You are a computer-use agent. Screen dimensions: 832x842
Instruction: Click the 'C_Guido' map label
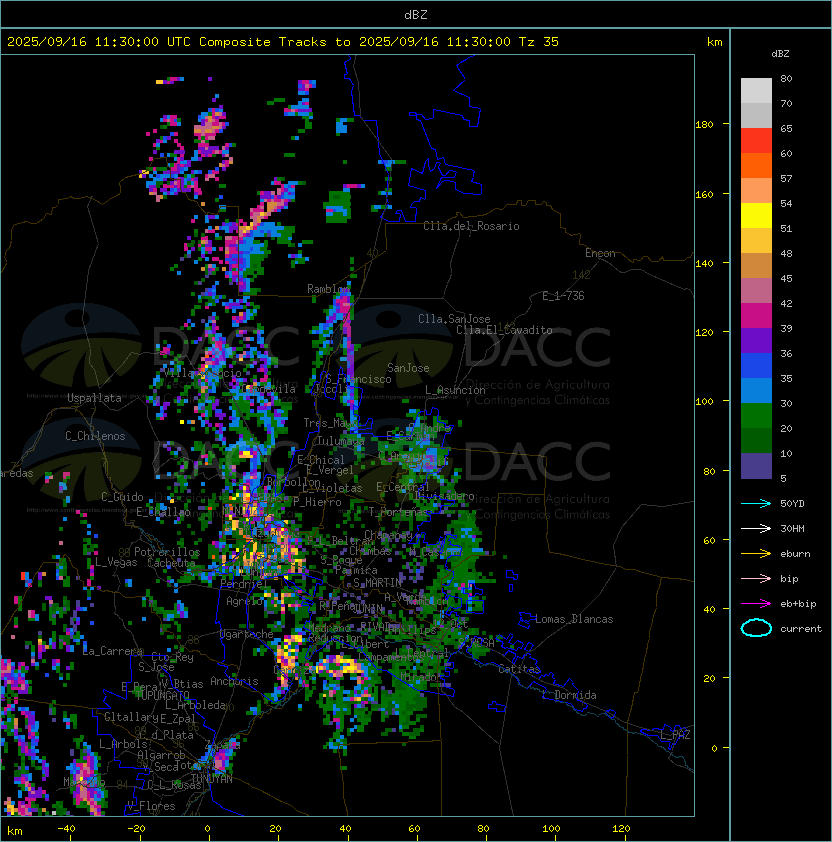(122, 497)
